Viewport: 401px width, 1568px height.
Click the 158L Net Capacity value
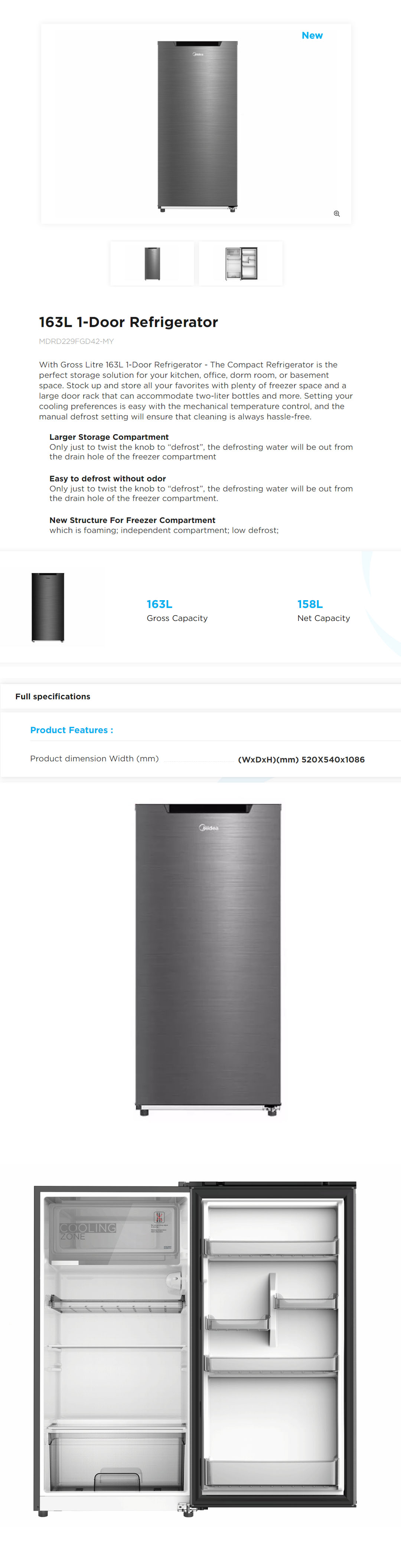point(310,604)
